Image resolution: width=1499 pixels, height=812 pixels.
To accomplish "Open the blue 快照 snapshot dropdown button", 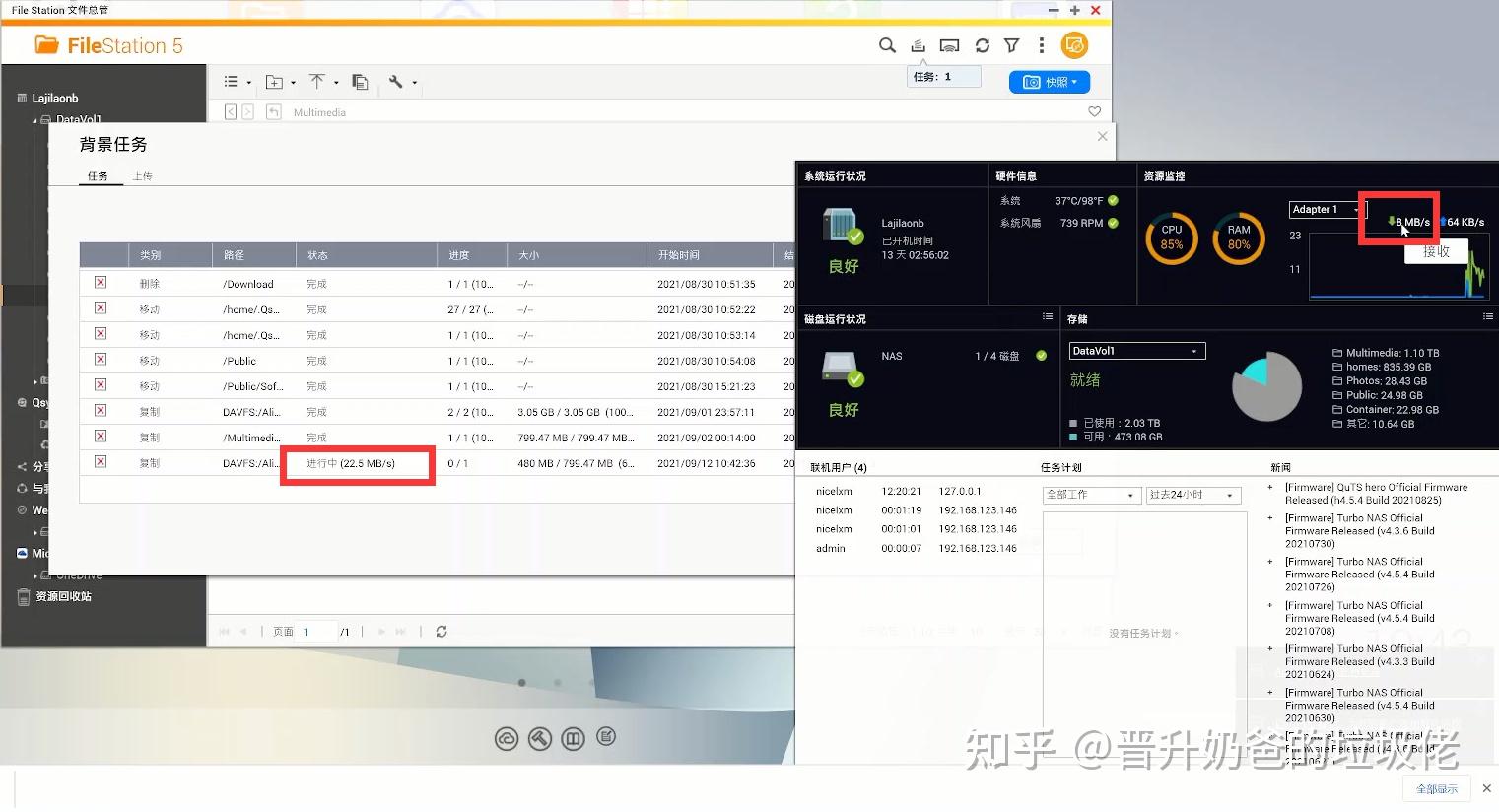I will [1050, 82].
